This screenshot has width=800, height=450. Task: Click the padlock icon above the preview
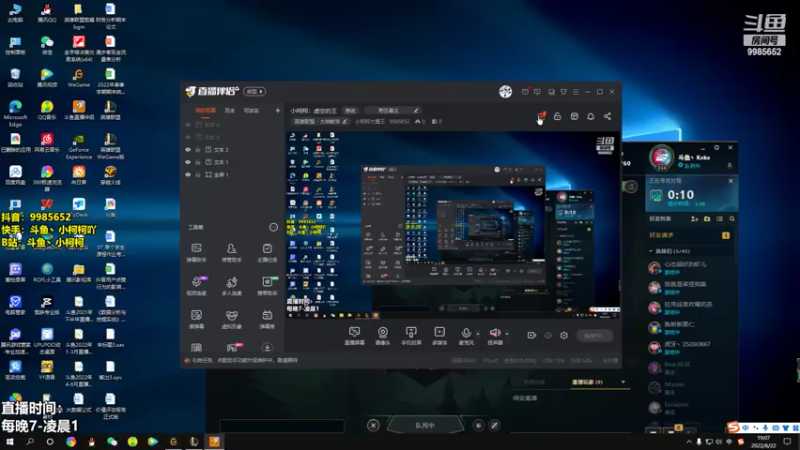tap(557, 116)
